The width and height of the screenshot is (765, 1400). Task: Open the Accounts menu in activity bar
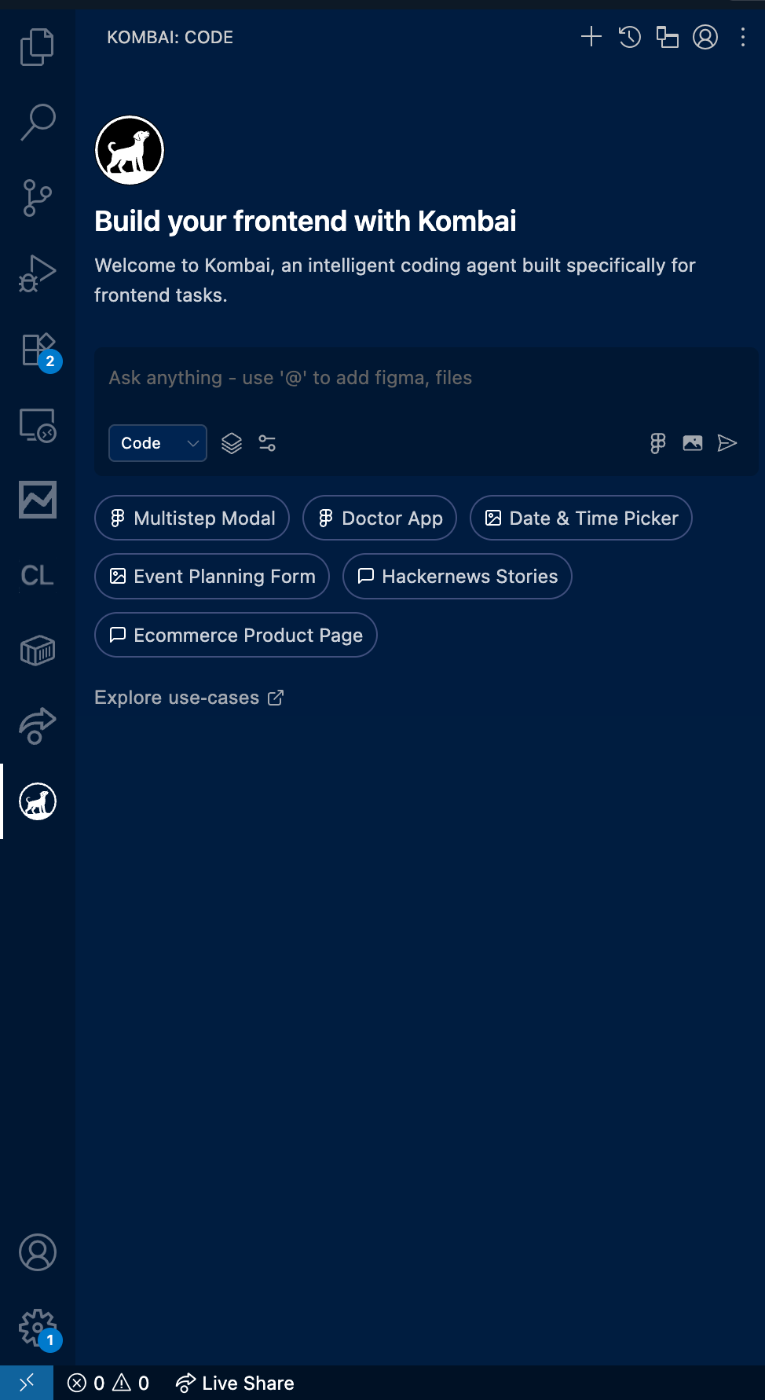[x=37, y=1252]
